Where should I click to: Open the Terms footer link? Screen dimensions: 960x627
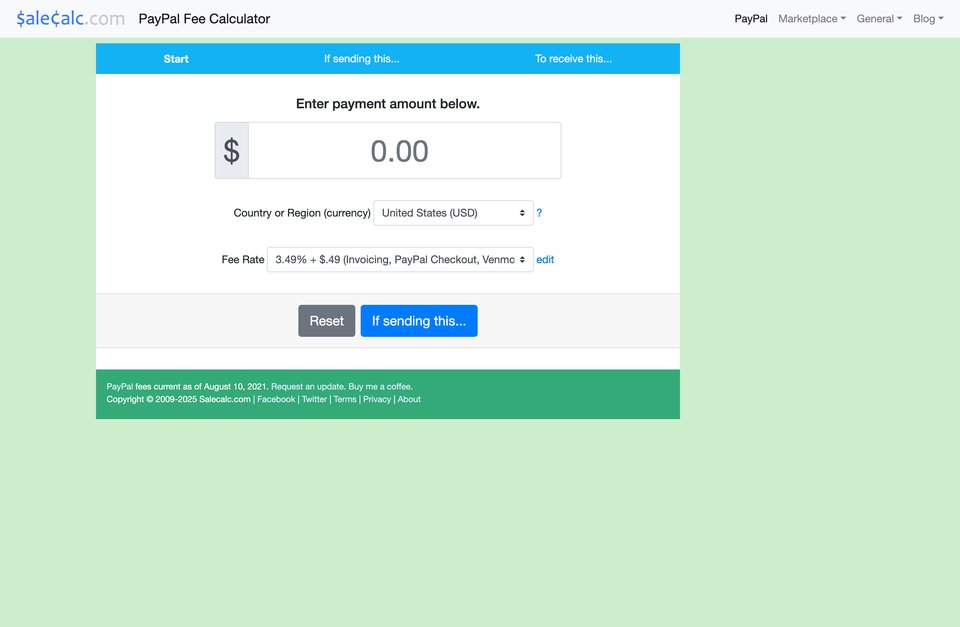coord(345,399)
